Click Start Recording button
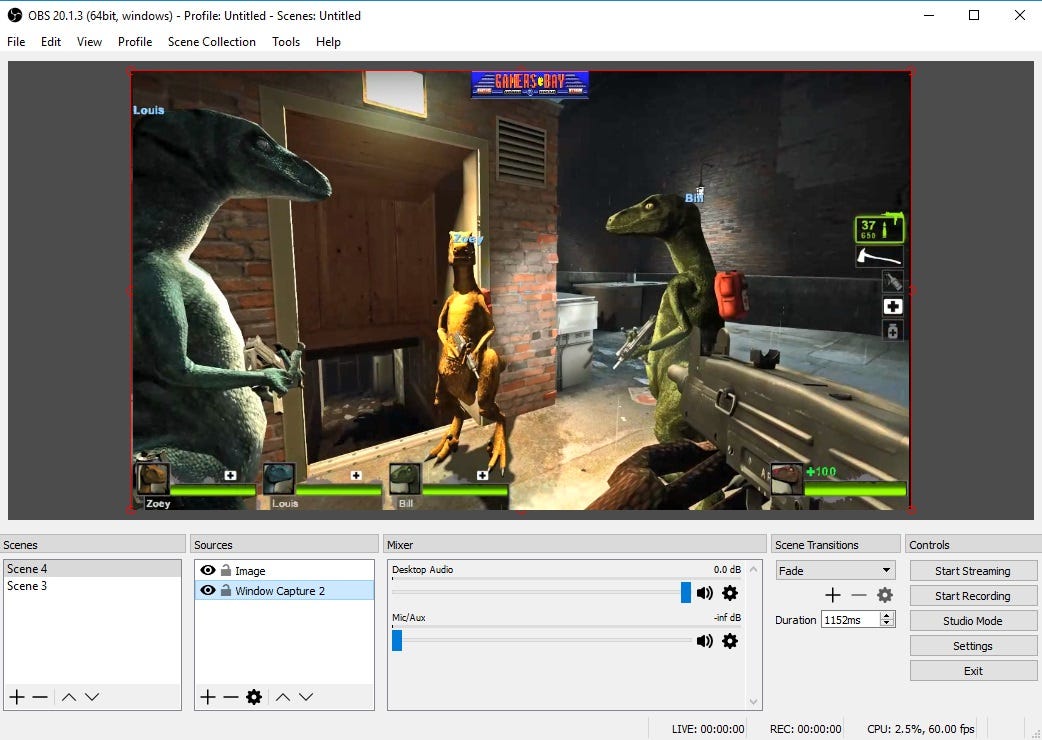 point(973,596)
